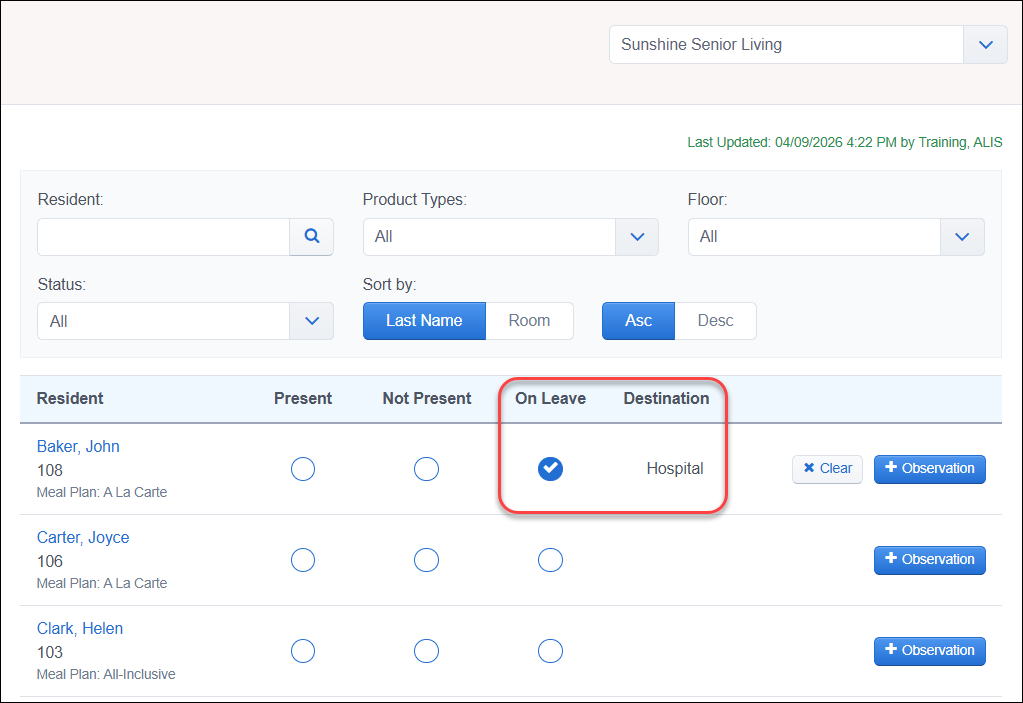
Task: Expand the Product Types dropdown arrow
Action: (x=637, y=237)
